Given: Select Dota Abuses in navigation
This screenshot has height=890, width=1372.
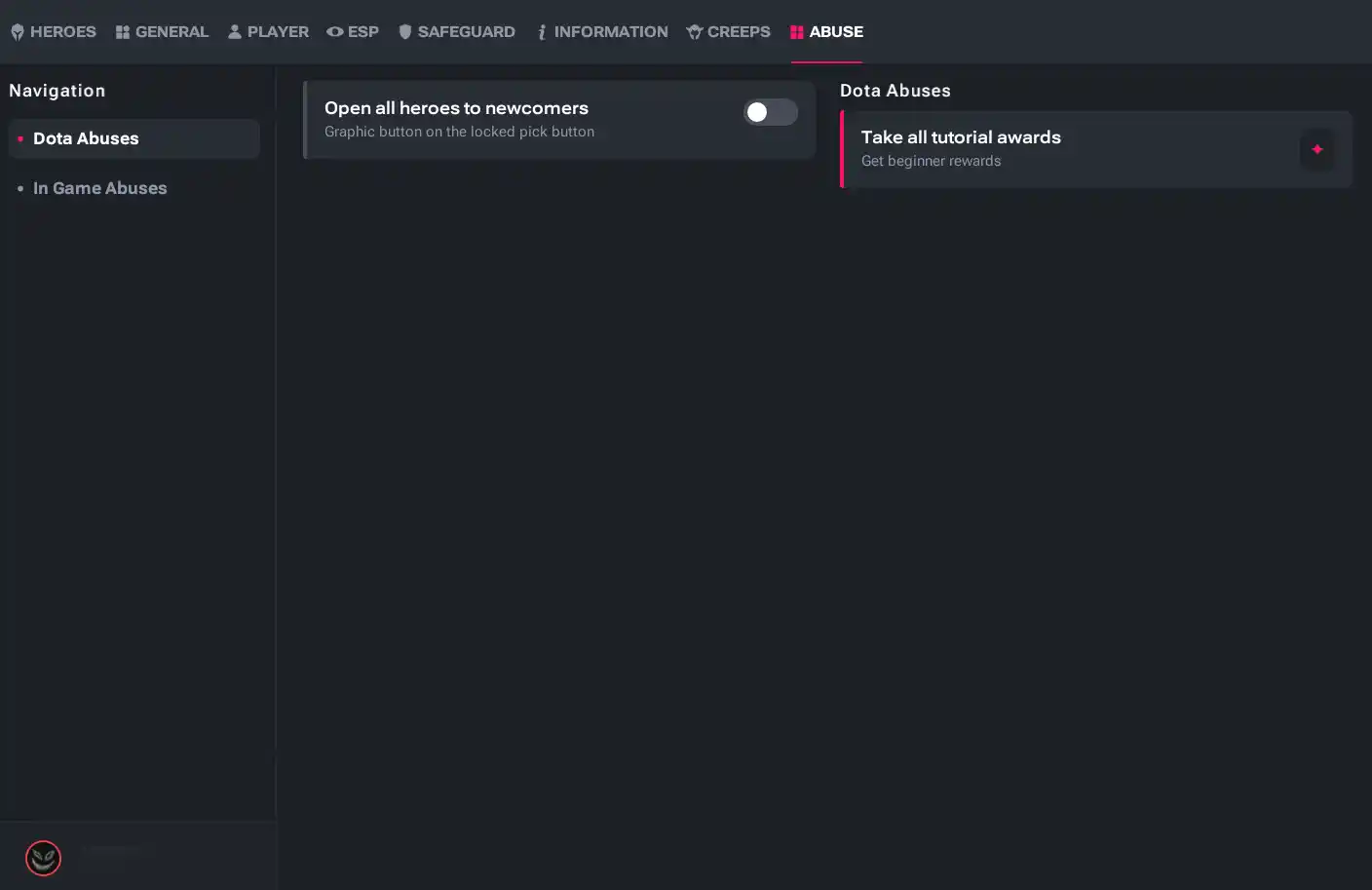Looking at the screenshot, I should coord(134,138).
